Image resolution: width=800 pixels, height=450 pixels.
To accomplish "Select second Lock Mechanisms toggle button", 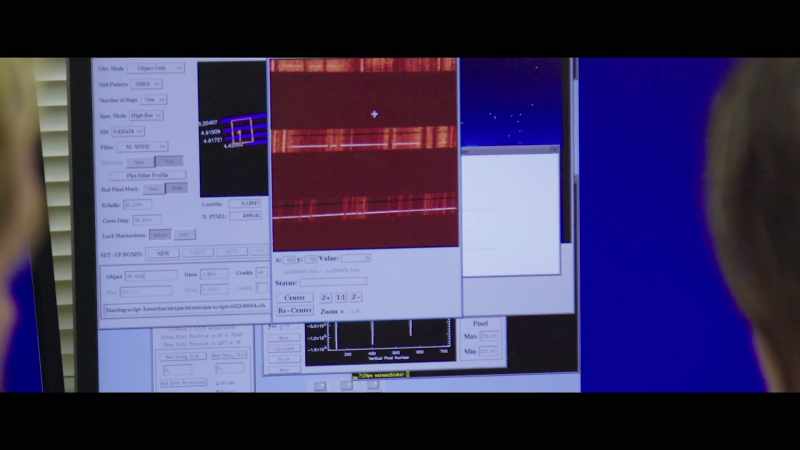I will (184, 235).
